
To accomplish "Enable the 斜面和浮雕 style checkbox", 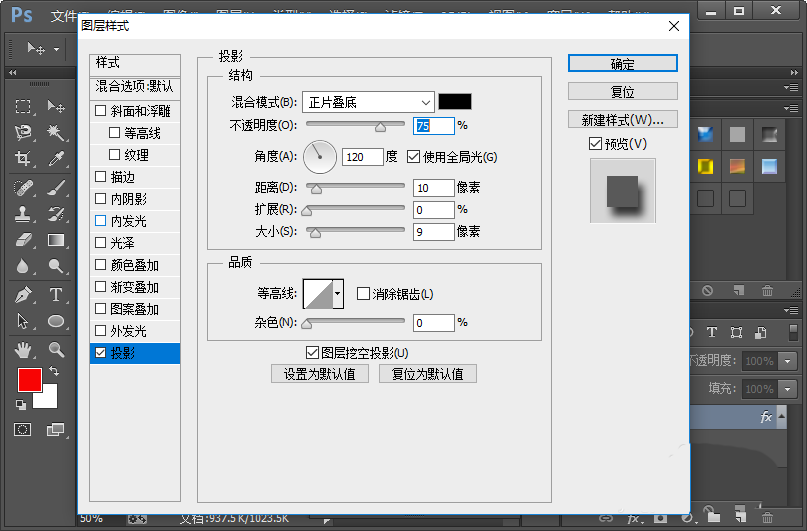I will (101, 111).
